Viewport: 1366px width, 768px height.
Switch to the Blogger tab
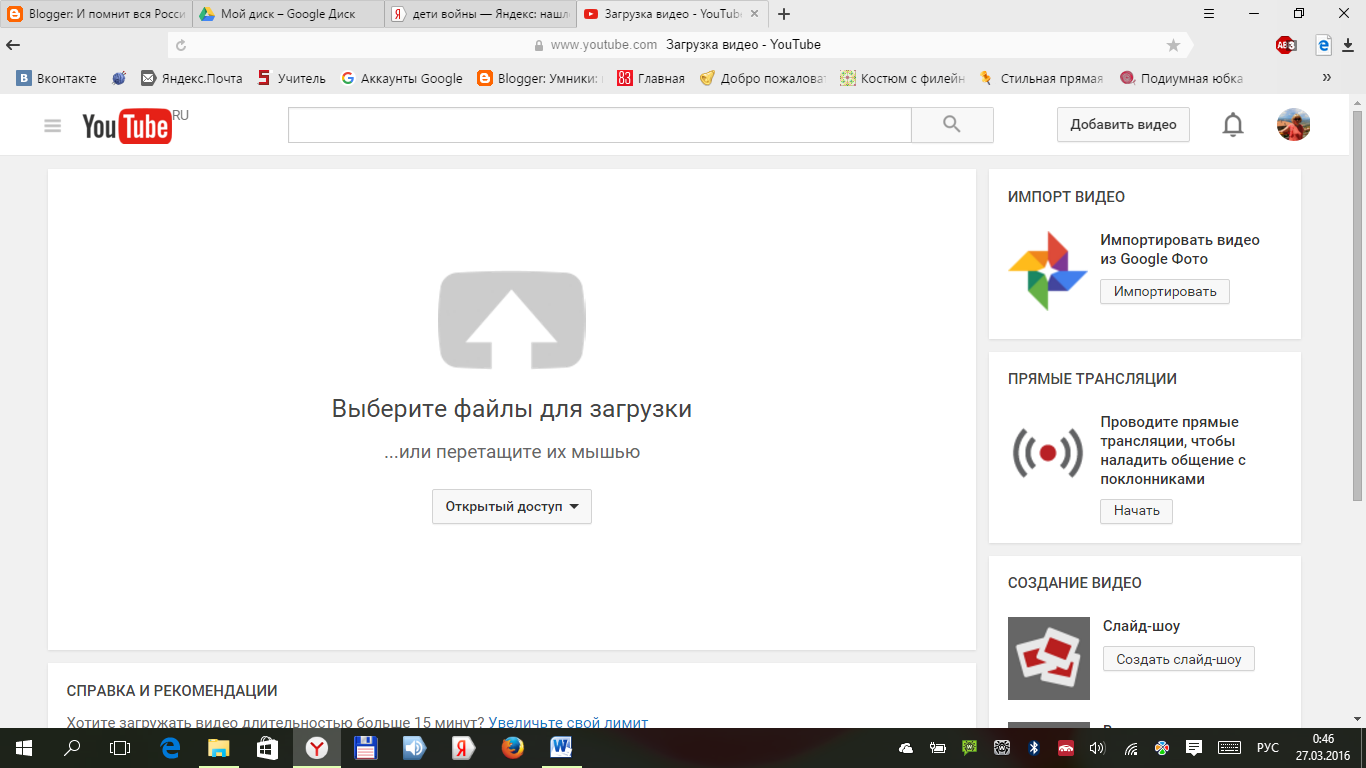(x=96, y=14)
